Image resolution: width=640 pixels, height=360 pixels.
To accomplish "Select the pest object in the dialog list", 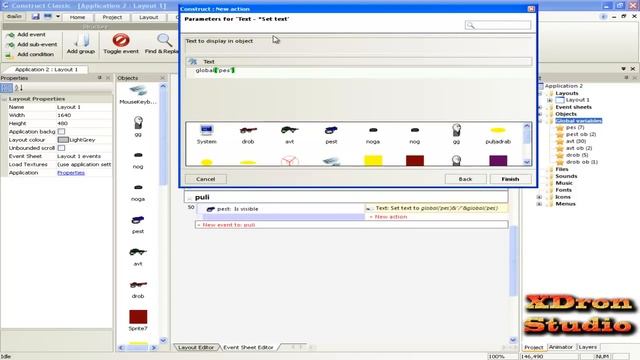I will (x=331, y=135).
